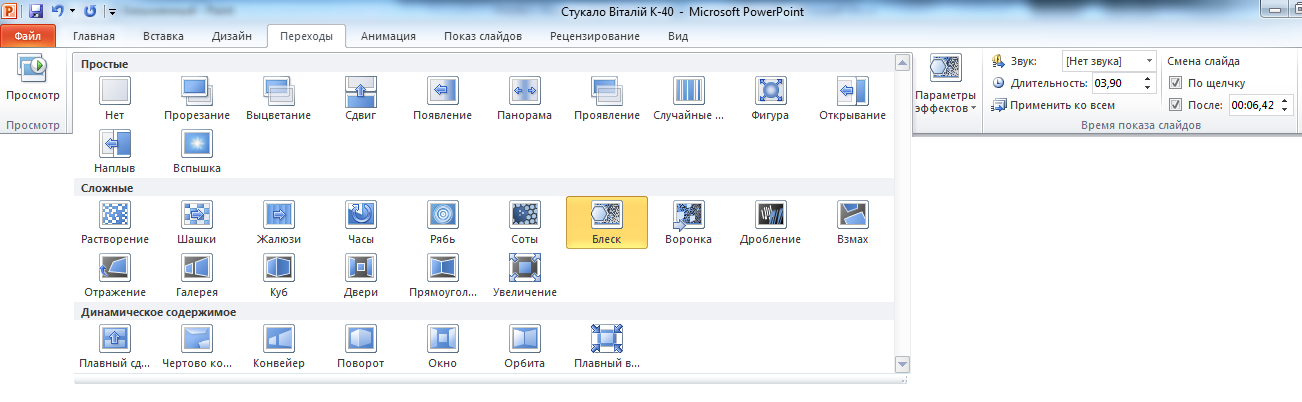
Task: Save presentation from the Quick Access Toolbar
Action: tap(36, 12)
